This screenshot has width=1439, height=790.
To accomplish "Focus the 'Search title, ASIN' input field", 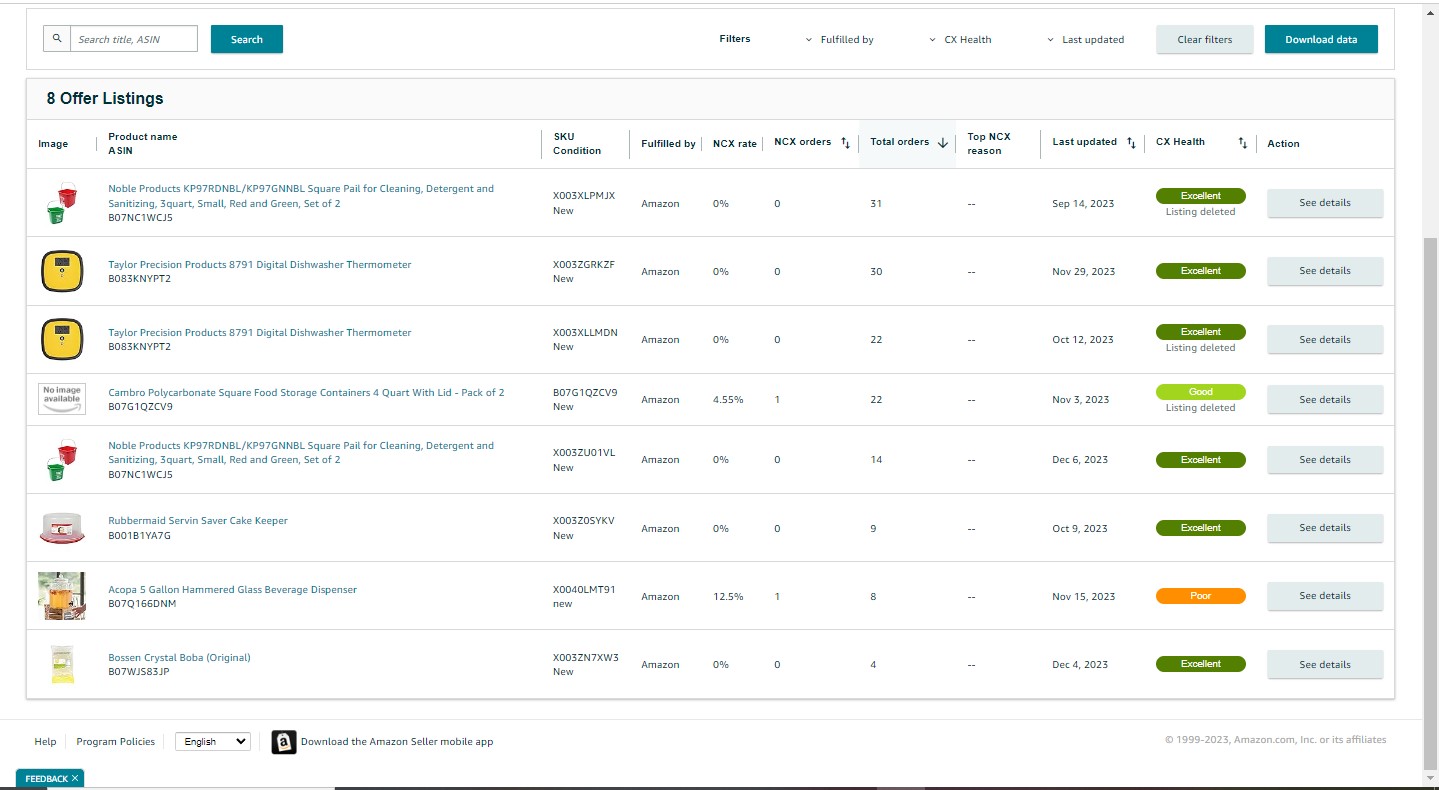I will tap(134, 39).
